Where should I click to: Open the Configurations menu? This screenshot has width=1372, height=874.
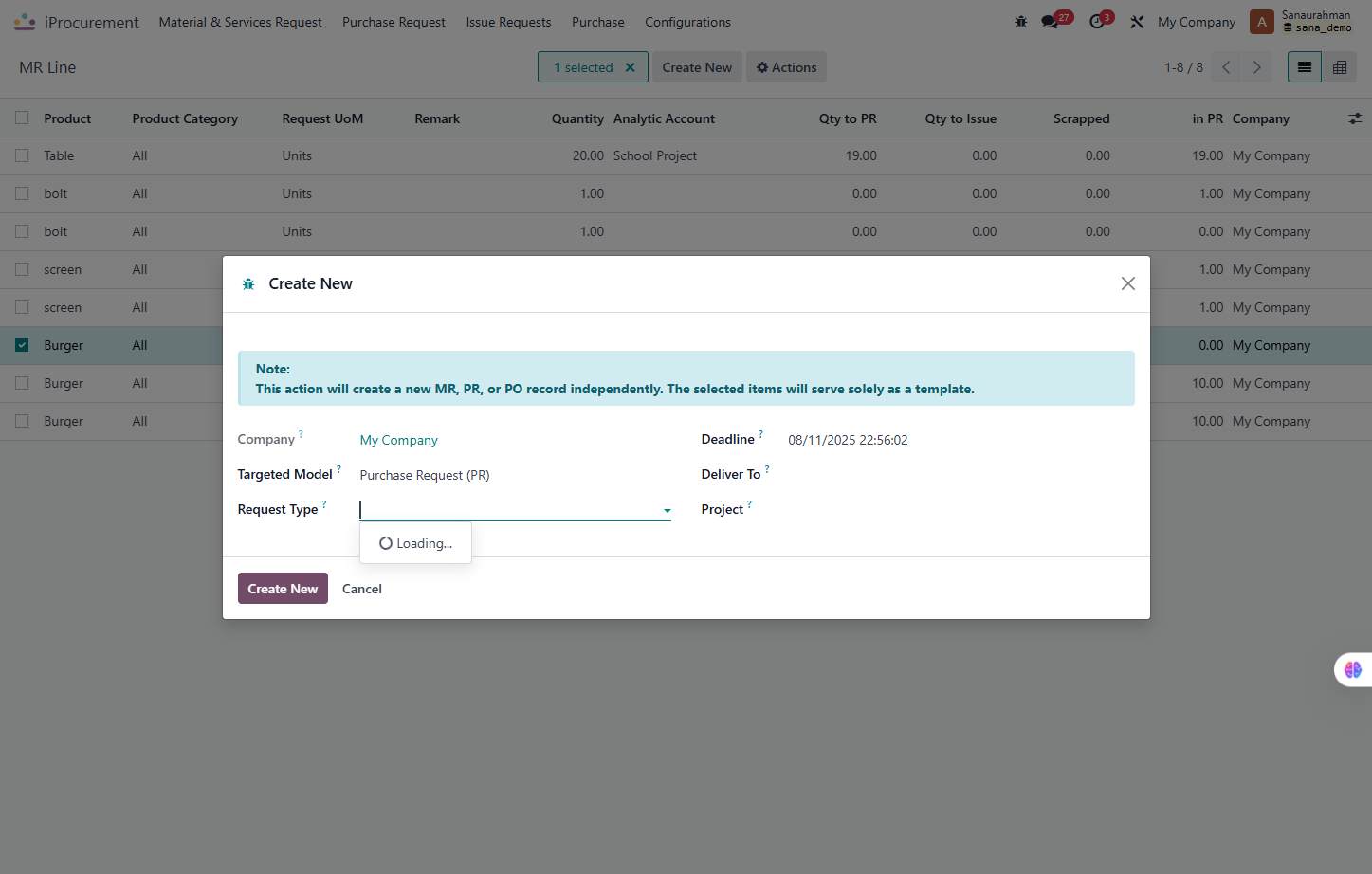pos(687,22)
